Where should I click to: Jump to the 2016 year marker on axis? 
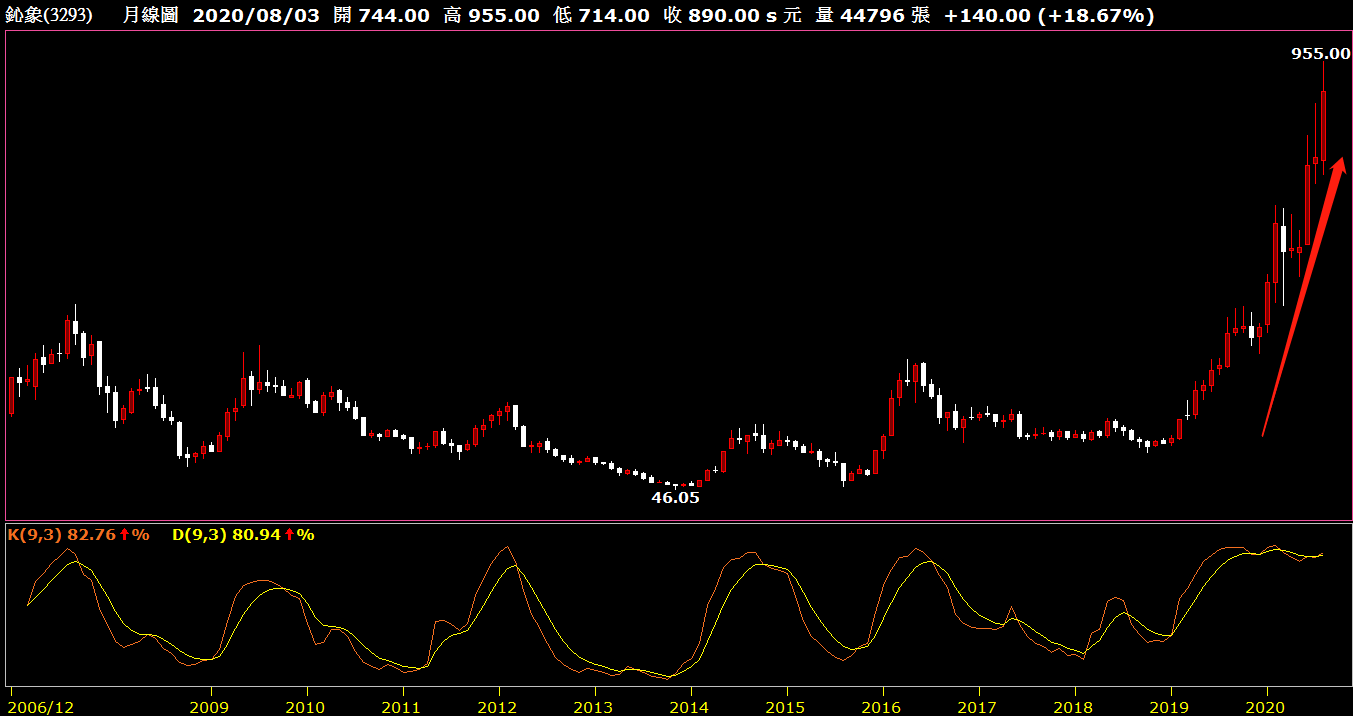pos(882,706)
